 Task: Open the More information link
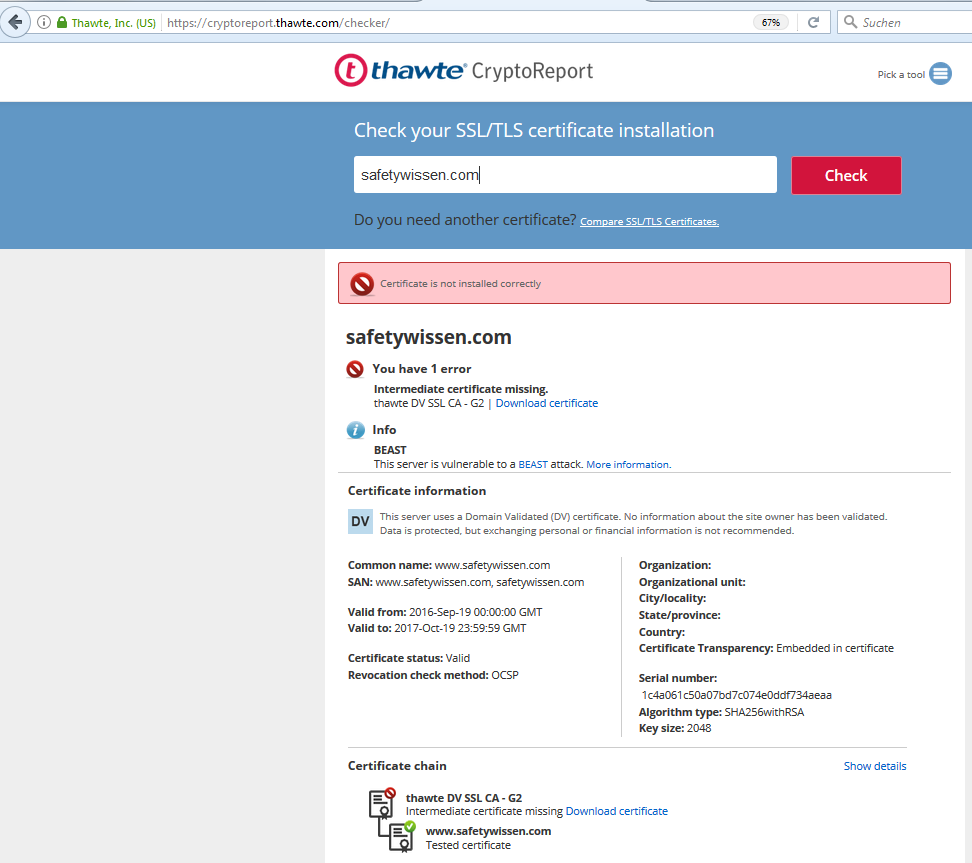coord(629,464)
